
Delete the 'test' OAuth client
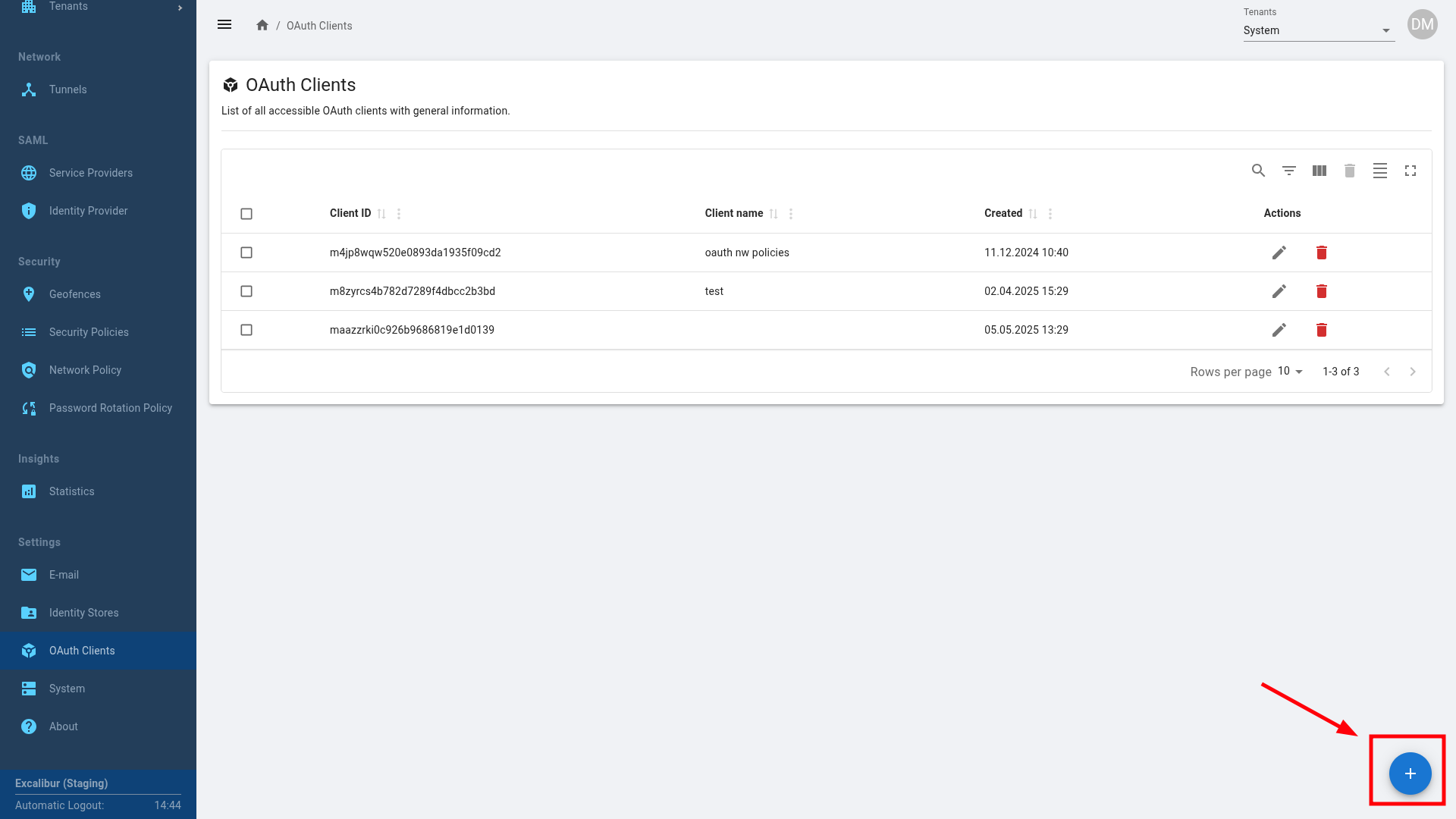(1321, 291)
